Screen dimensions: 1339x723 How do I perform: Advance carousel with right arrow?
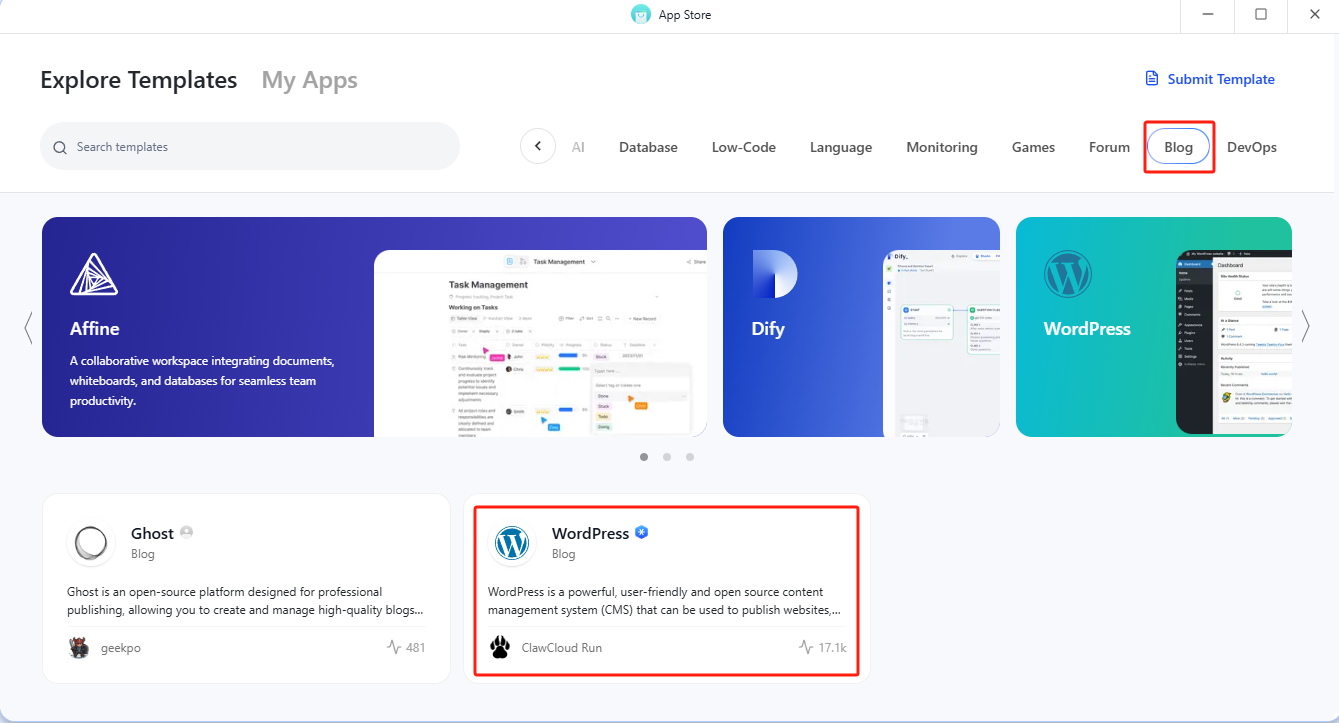(x=1305, y=327)
